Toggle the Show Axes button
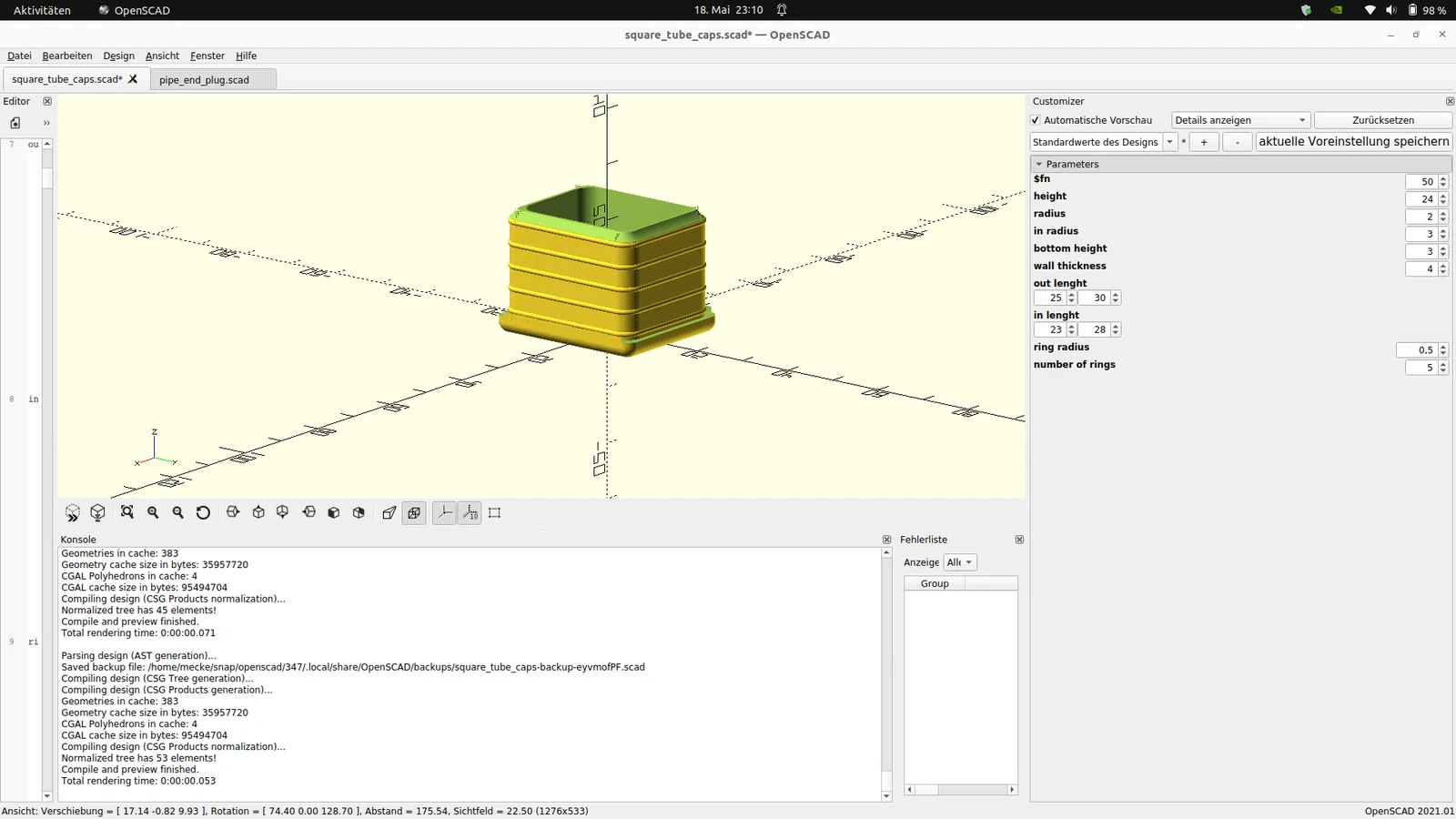The width and height of the screenshot is (1456, 819). click(x=444, y=513)
